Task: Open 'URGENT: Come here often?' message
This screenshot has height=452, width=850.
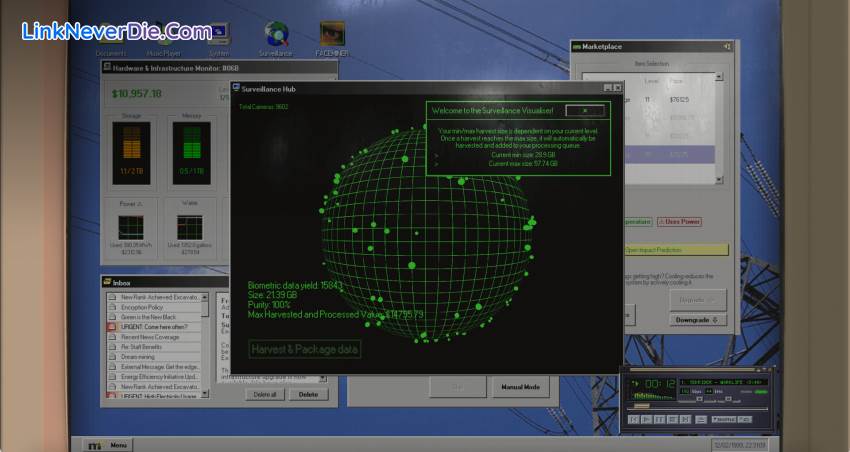Action: click(154, 327)
